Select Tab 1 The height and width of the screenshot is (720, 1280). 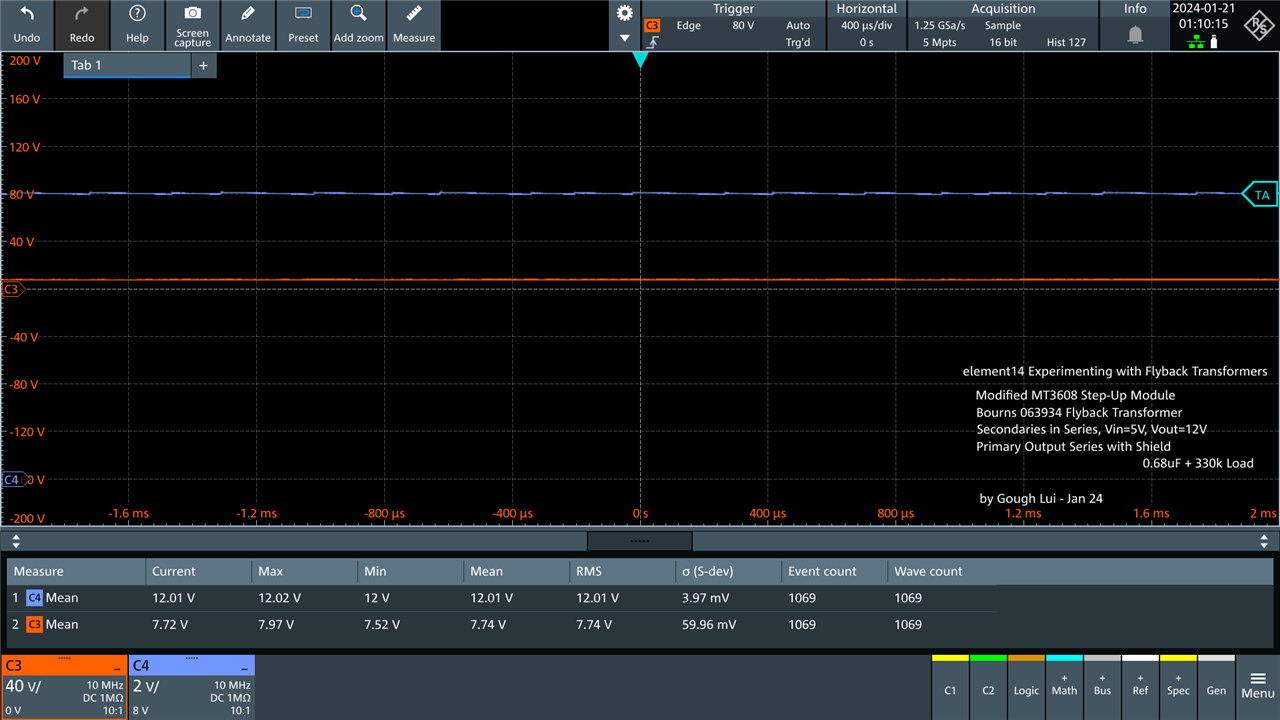tap(127, 65)
